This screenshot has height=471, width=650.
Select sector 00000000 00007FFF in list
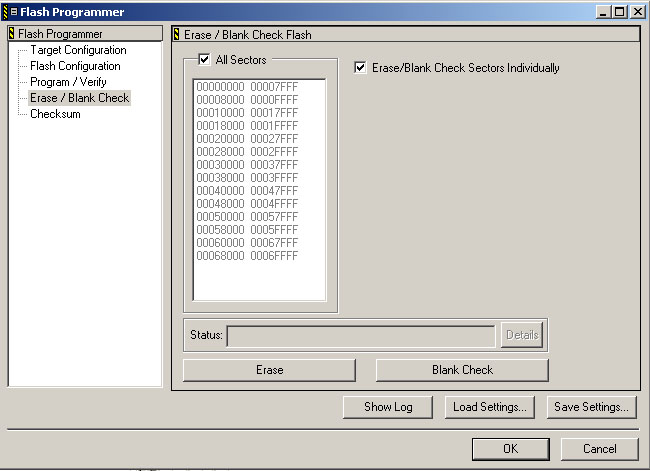coord(247,87)
